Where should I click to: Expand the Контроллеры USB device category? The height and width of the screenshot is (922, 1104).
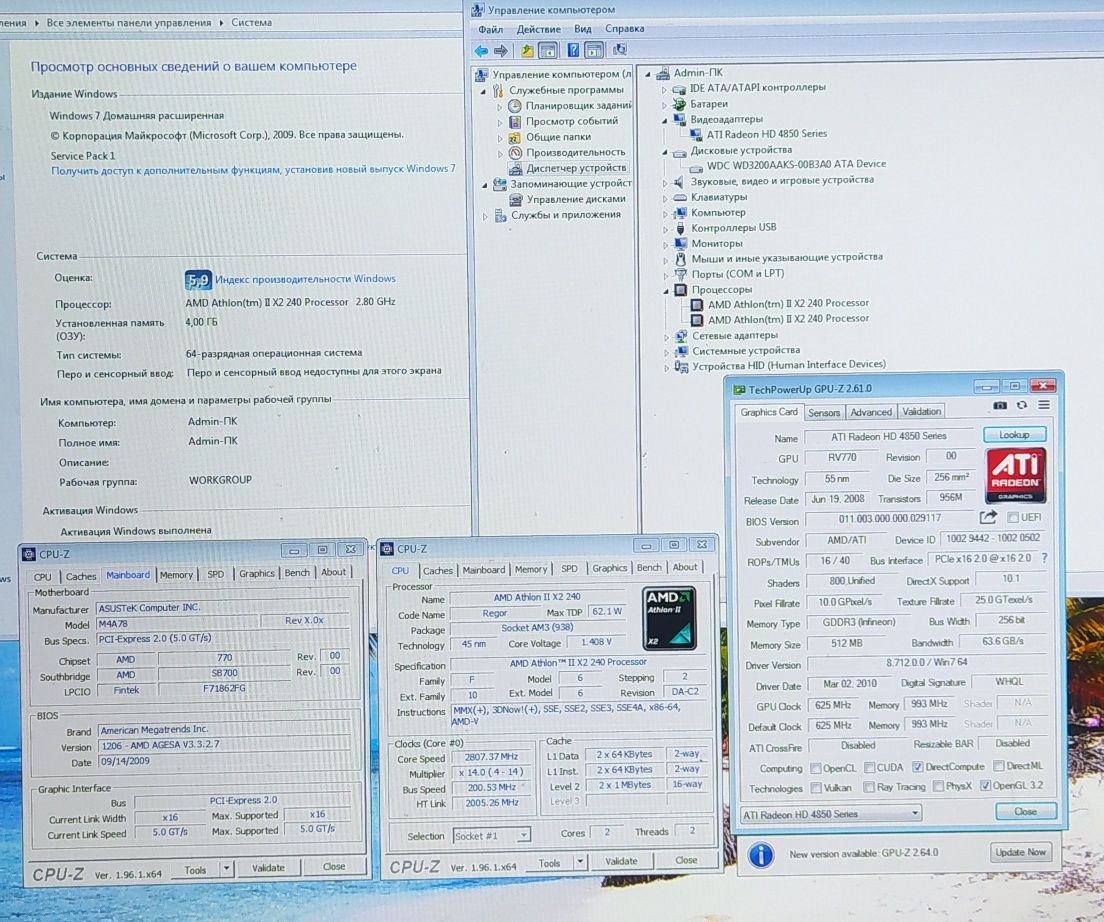tap(665, 229)
